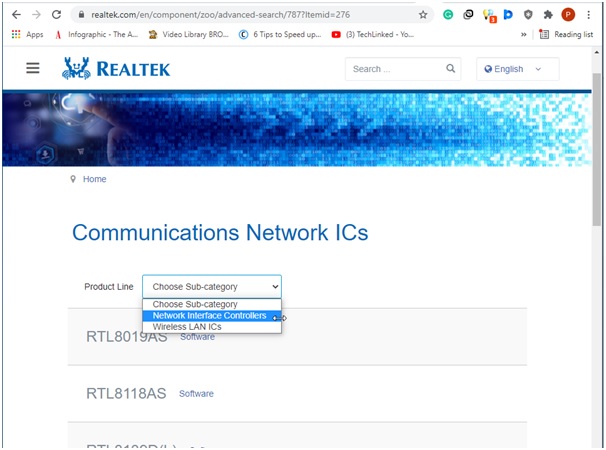The height and width of the screenshot is (450, 606).
Task: Open the Grammarly extension icon
Action: coord(448,15)
